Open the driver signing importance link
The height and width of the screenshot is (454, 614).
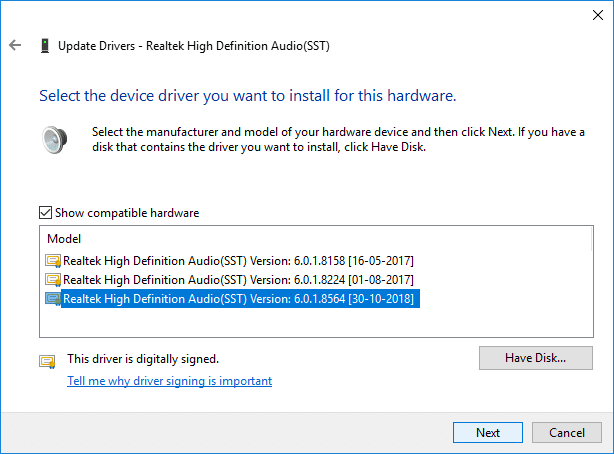[x=169, y=381]
